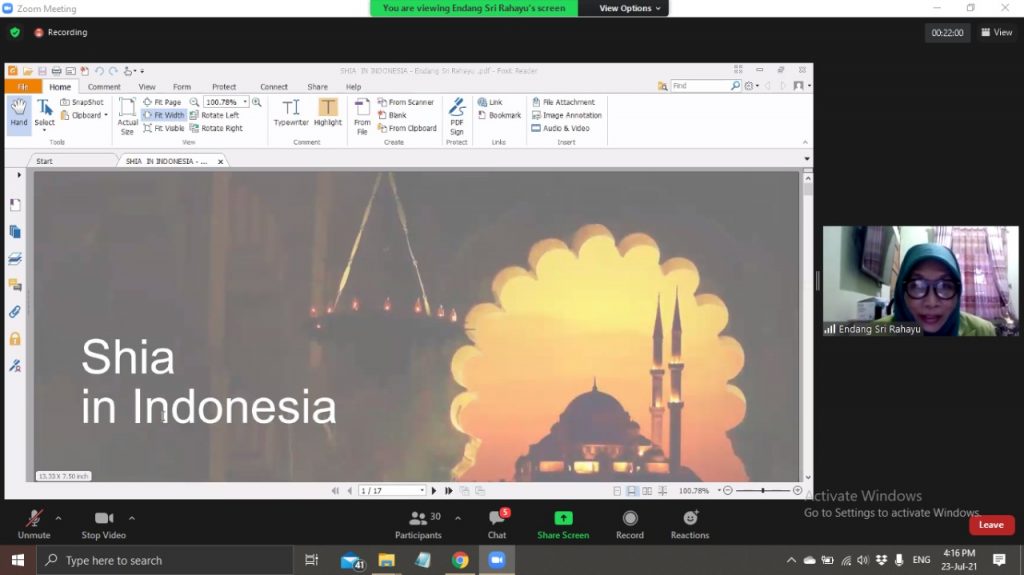
Task: Open the Participants panel
Action: coord(419,522)
